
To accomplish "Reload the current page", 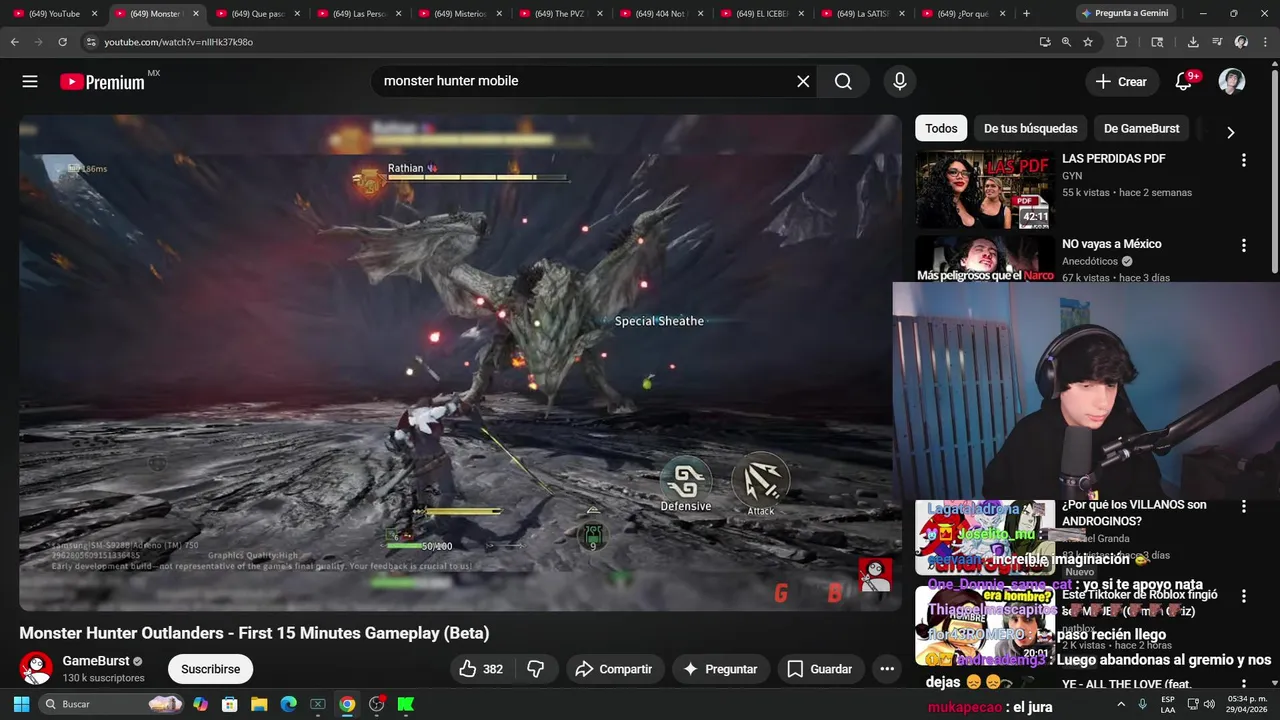I will pos(62,42).
